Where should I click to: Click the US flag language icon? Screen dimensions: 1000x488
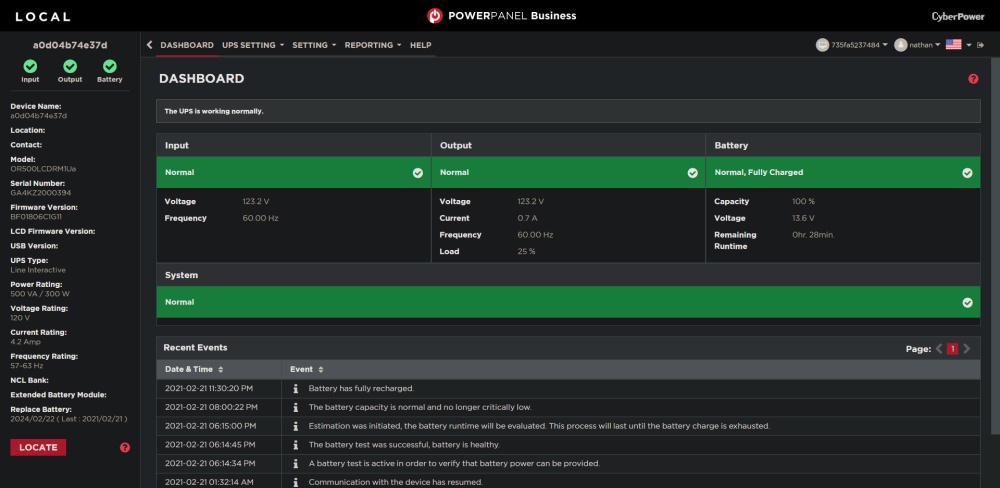click(953, 45)
